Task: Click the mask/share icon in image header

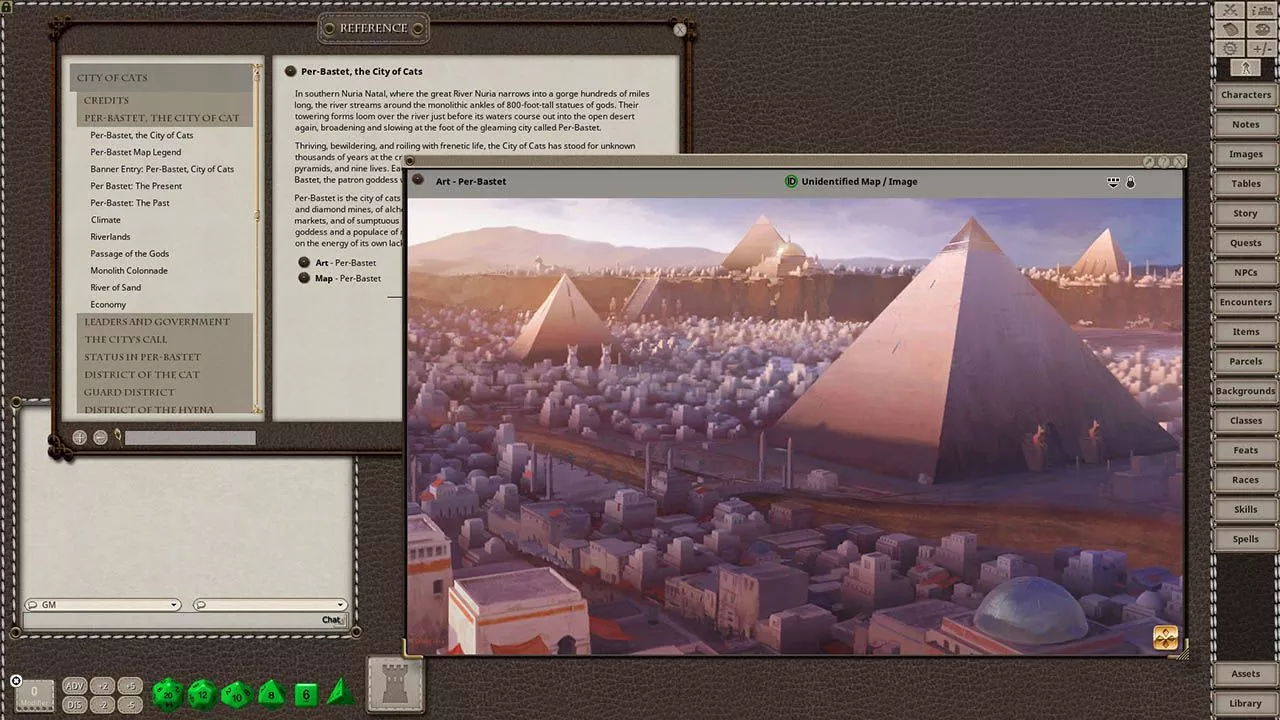Action: [x=1113, y=182]
